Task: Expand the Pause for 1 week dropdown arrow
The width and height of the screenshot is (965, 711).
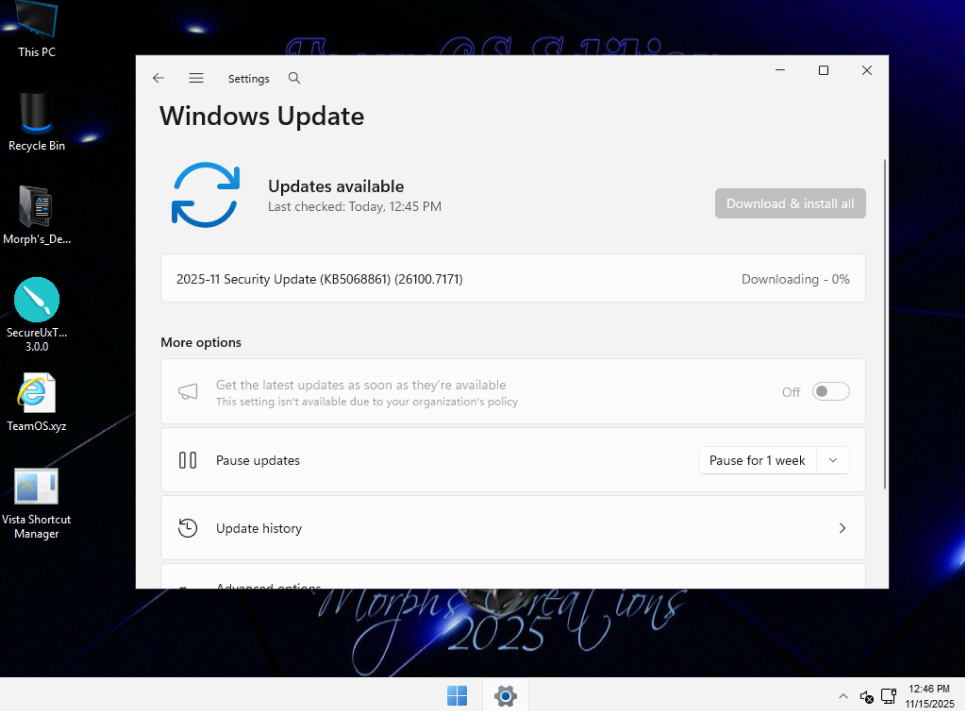Action: tap(833, 461)
